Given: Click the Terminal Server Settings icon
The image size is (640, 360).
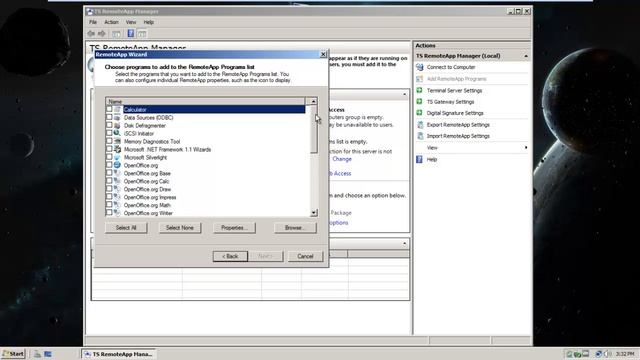Looking at the screenshot, I should tap(419, 90).
